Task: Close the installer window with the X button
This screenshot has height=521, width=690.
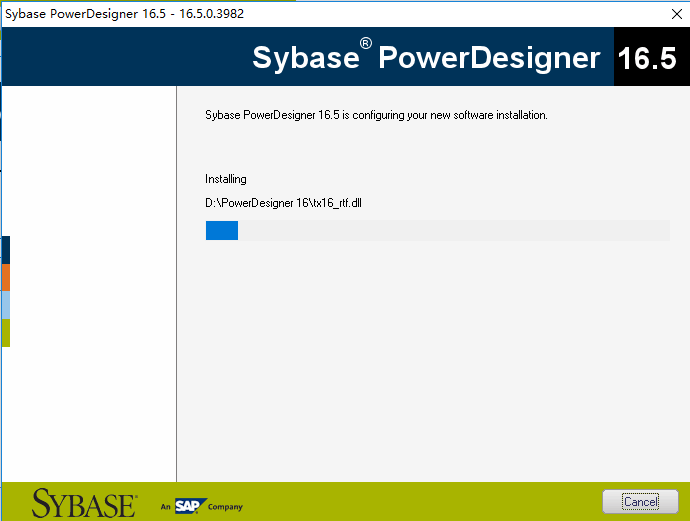Action: (x=677, y=14)
